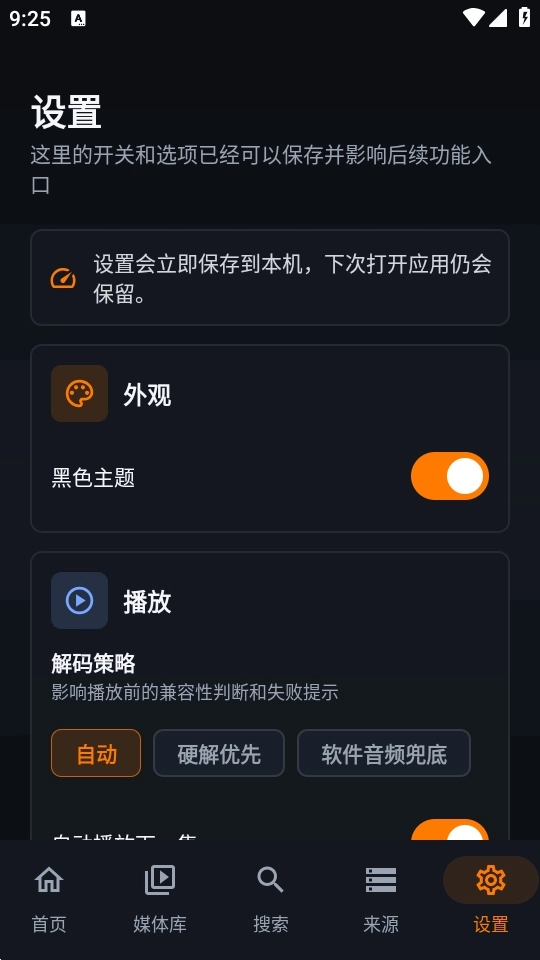Tap the search magnifier icon 搜索
This screenshot has width=540, height=960.
270,880
